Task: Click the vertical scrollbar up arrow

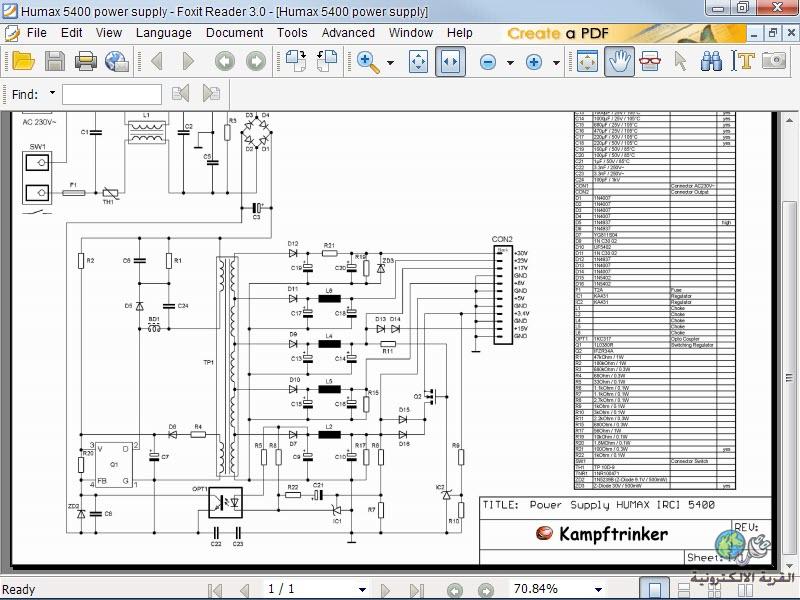Action: tap(789, 121)
